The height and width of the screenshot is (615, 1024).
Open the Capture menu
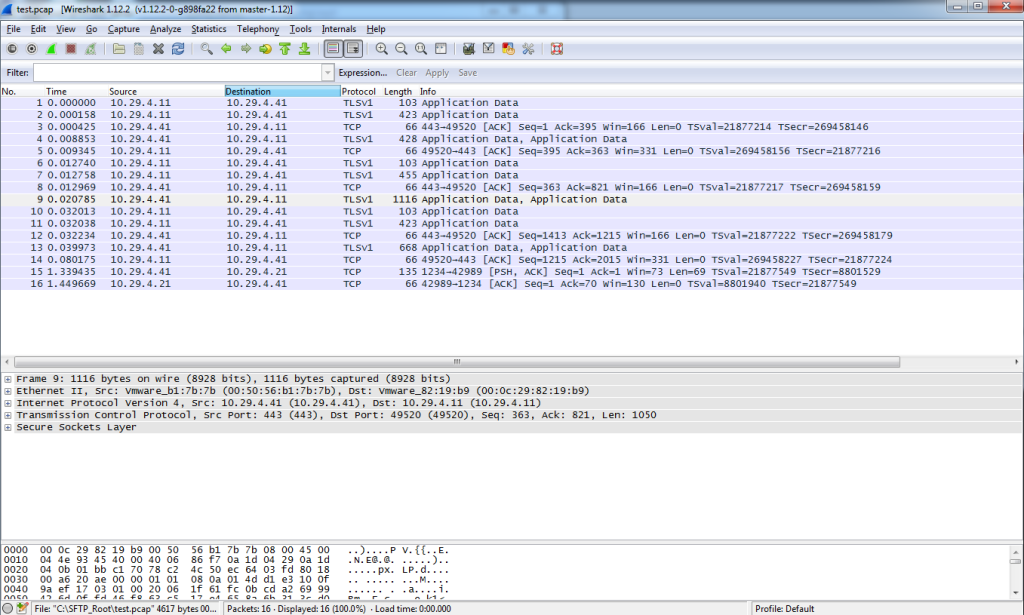click(x=123, y=29)
